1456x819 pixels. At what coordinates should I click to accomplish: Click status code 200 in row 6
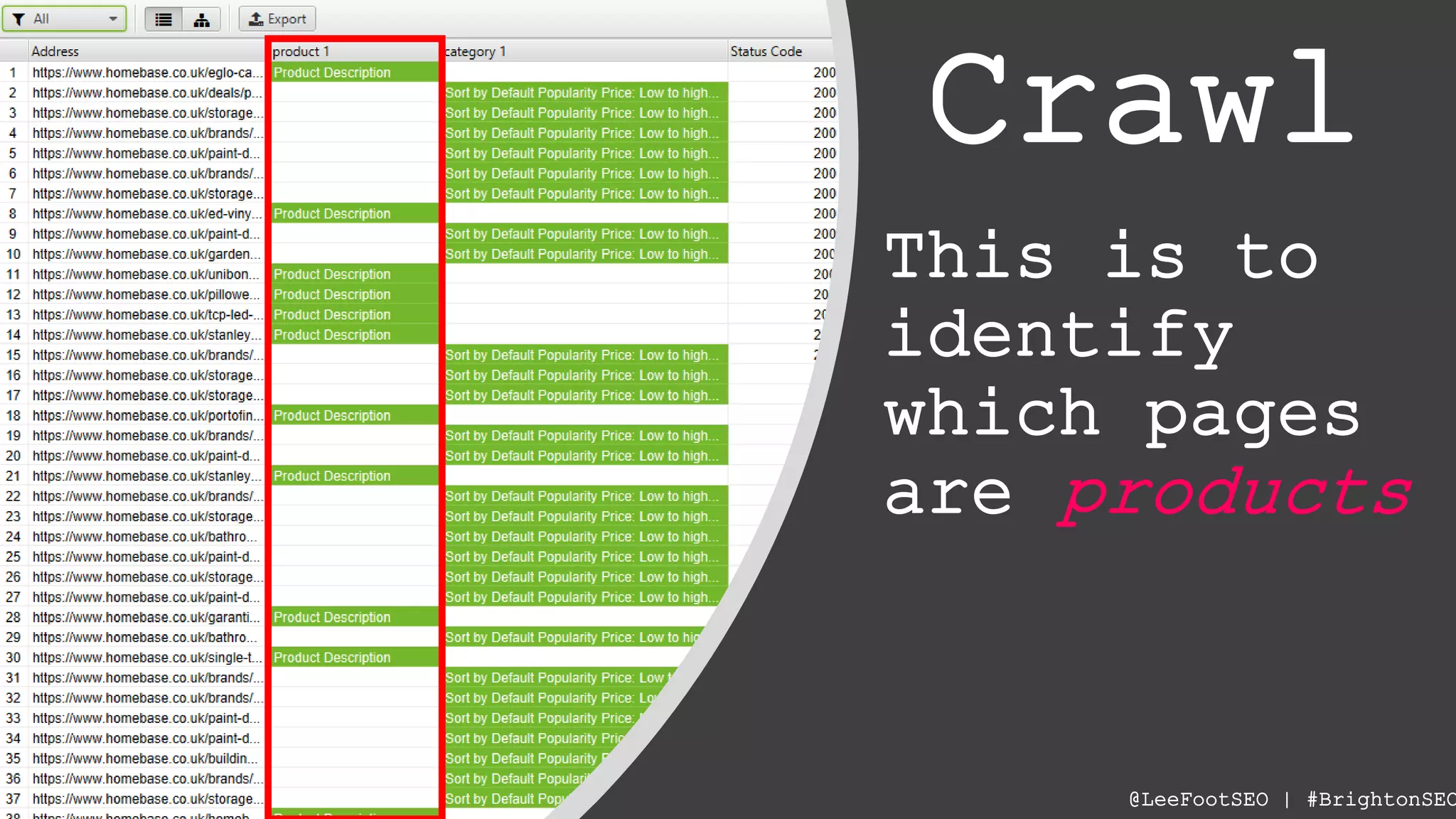824,173
